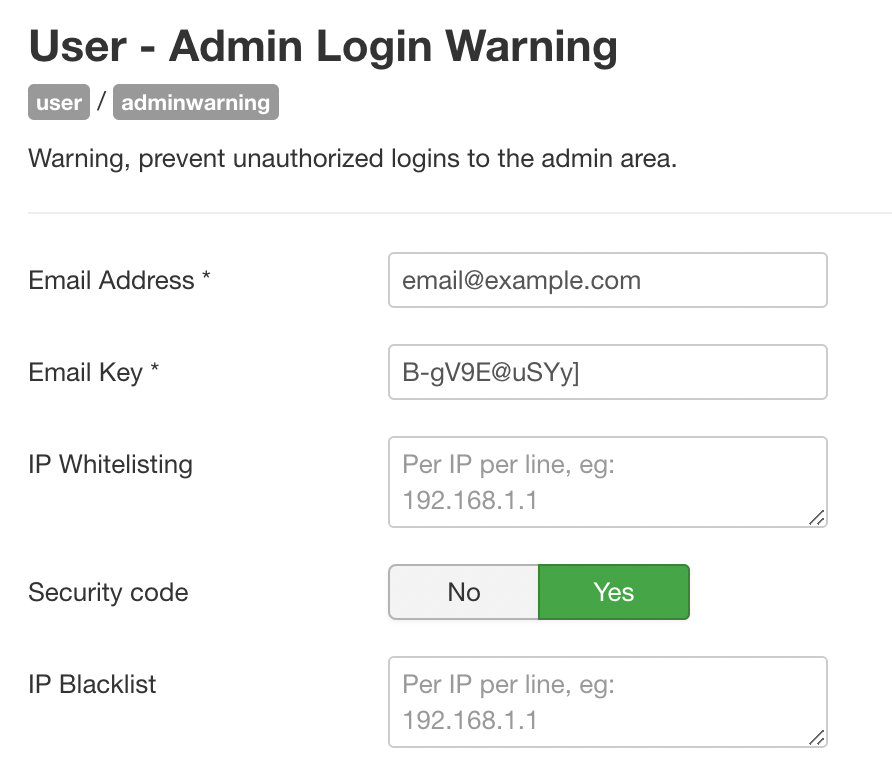Image resolution: width=892 pixels, height=782 pixels.
Task: Click inside the Email Key field
Action: (608, 372)
